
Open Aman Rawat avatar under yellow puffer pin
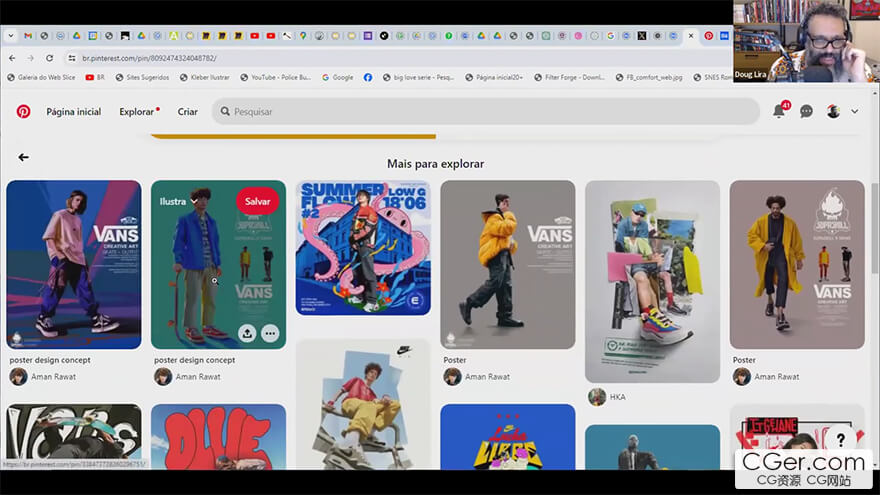pyautogui.click(x=452, y=377)
